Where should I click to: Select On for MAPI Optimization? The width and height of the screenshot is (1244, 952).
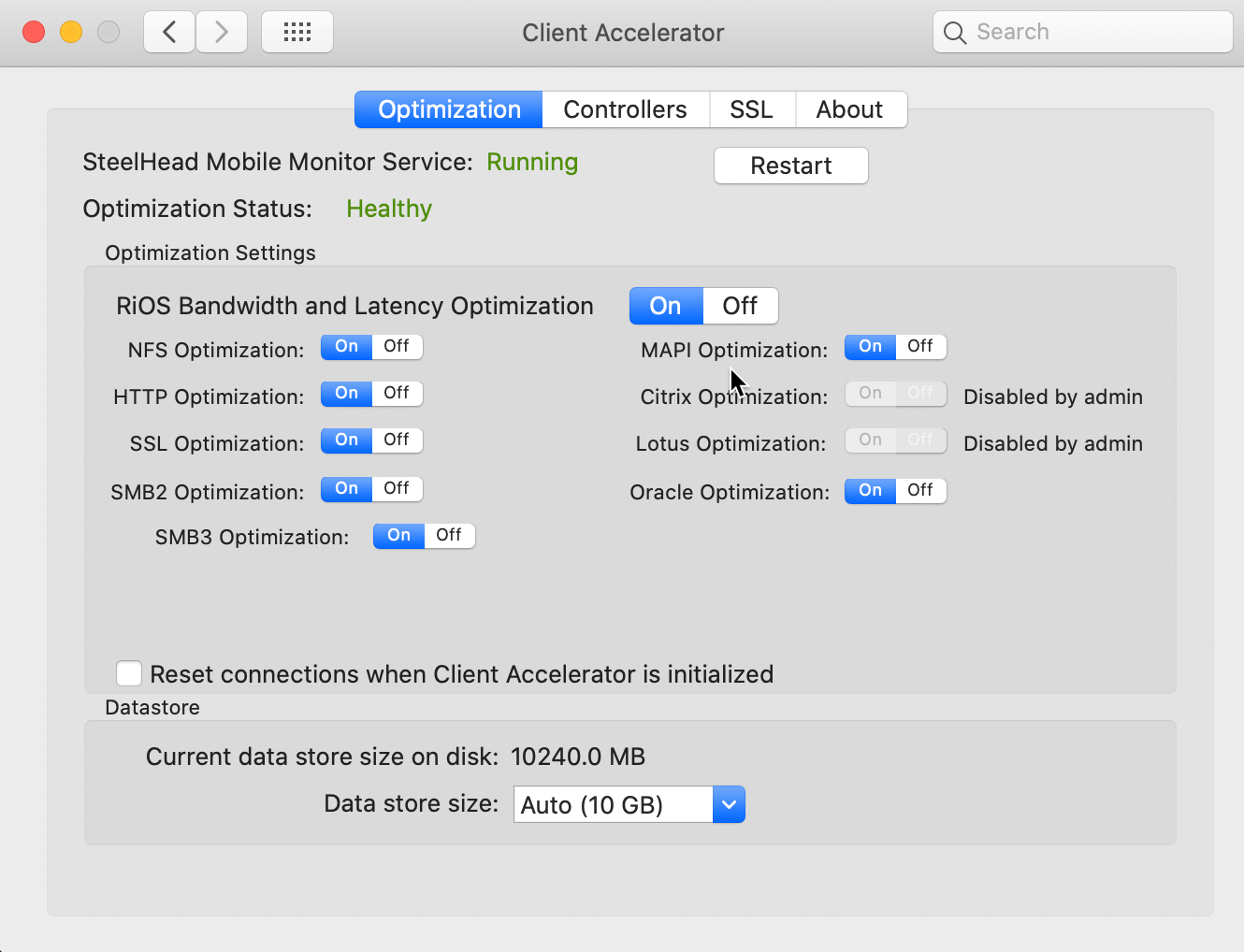(x=871, y=346)
